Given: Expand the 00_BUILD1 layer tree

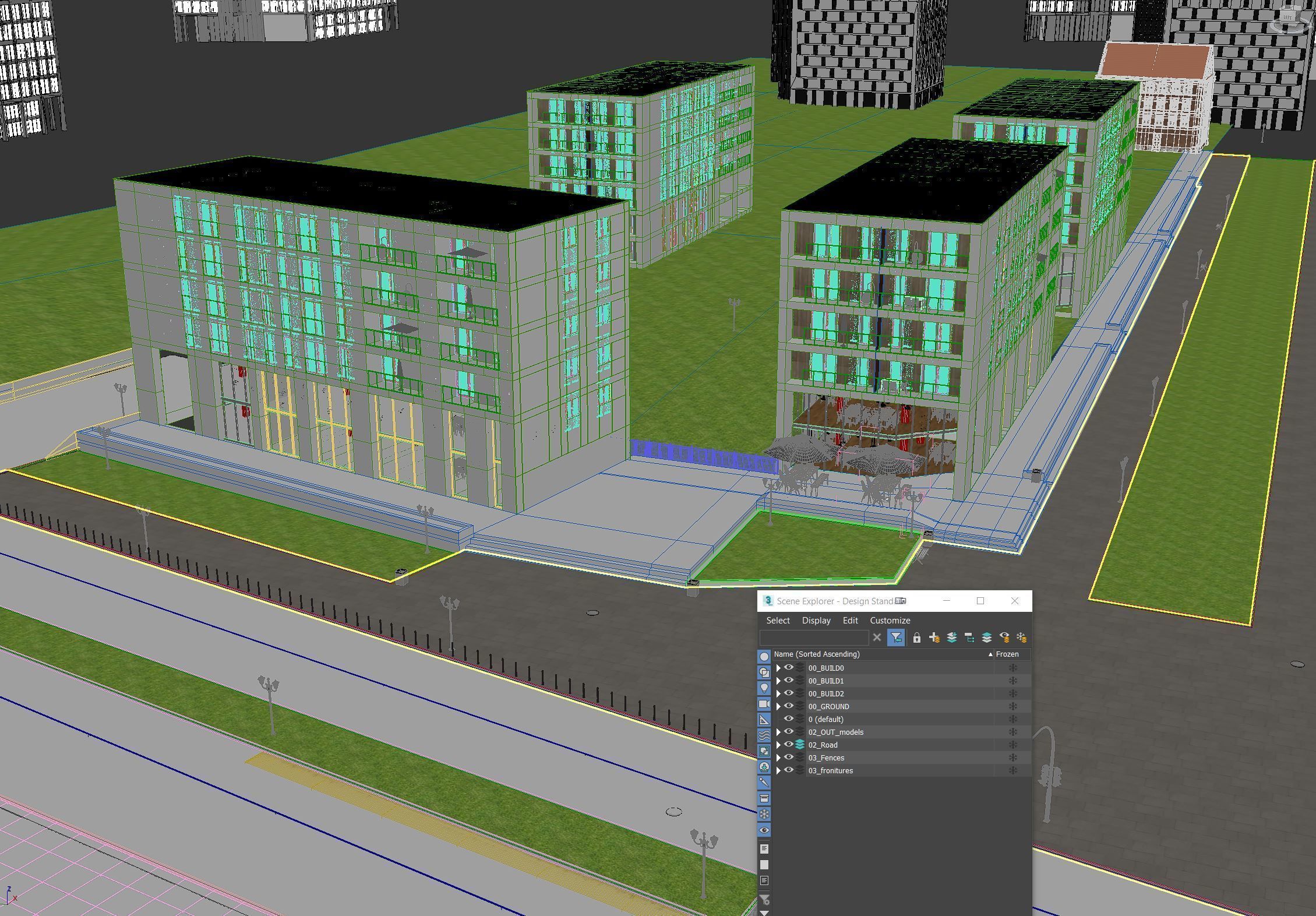Looking at the screenshot, I should pyautogui.click(x=778, y=681).
